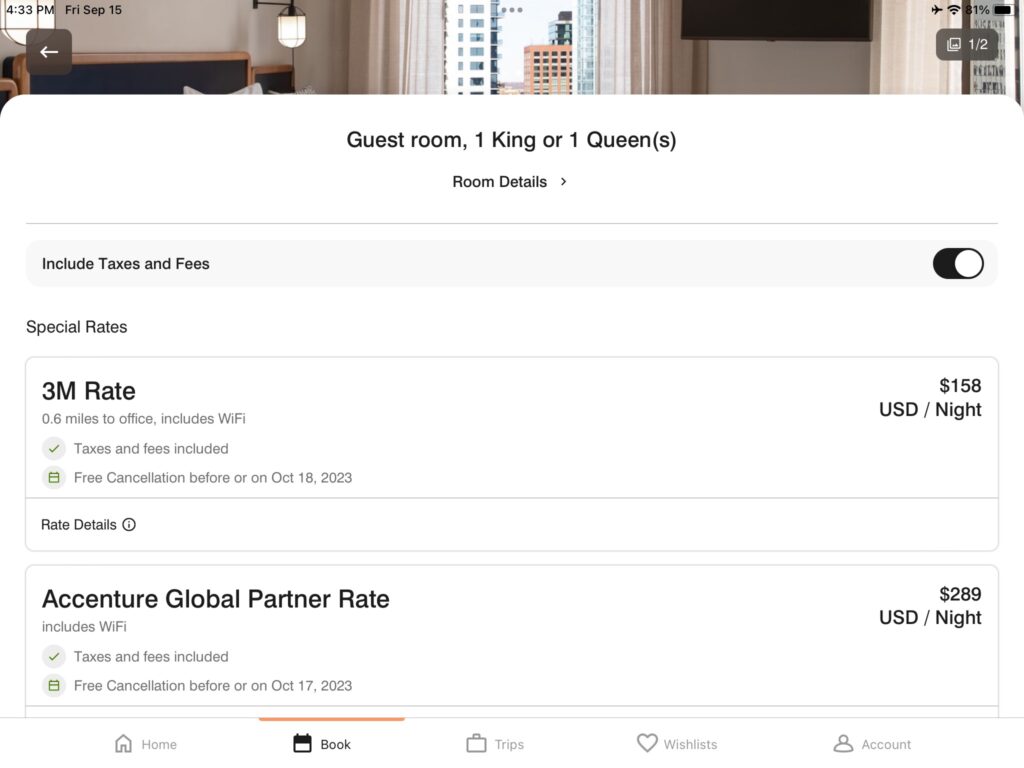Tap the photo count icon showing 1/2
The width and height of the screenshot is (1024, 768).
click(966, 44)
